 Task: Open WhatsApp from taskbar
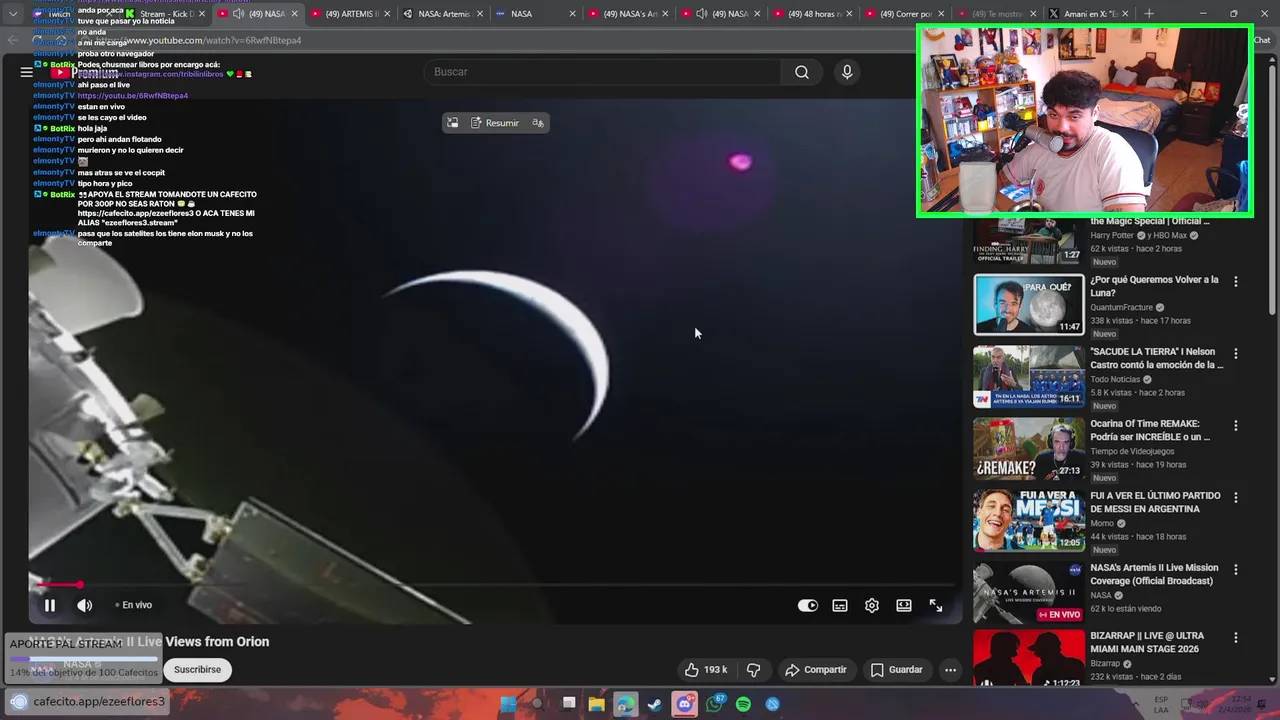714,704
